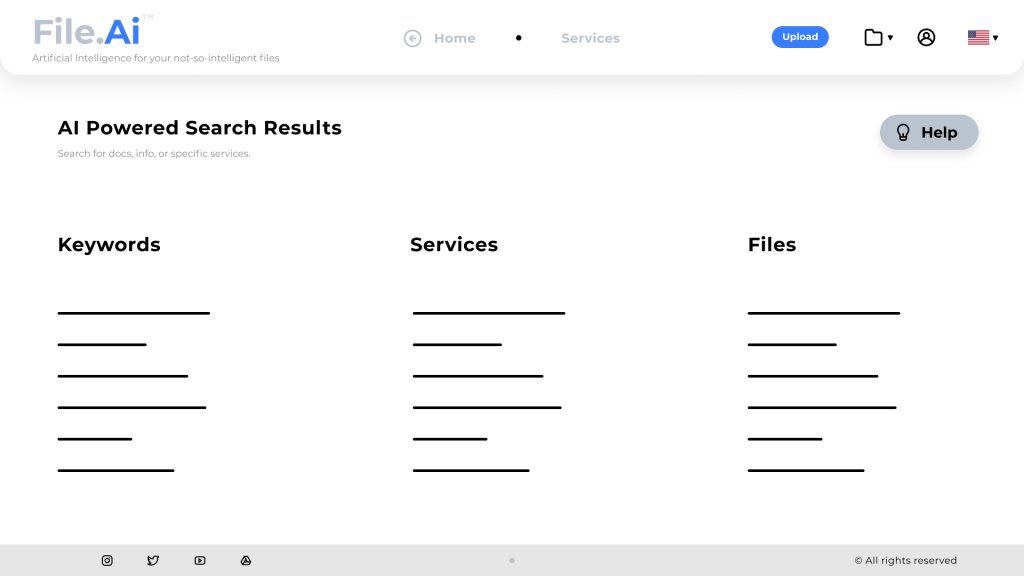Screen dimensions: 1024x576
Task: Open the Google Drive icon in the footer
Action: coord(246,561)
